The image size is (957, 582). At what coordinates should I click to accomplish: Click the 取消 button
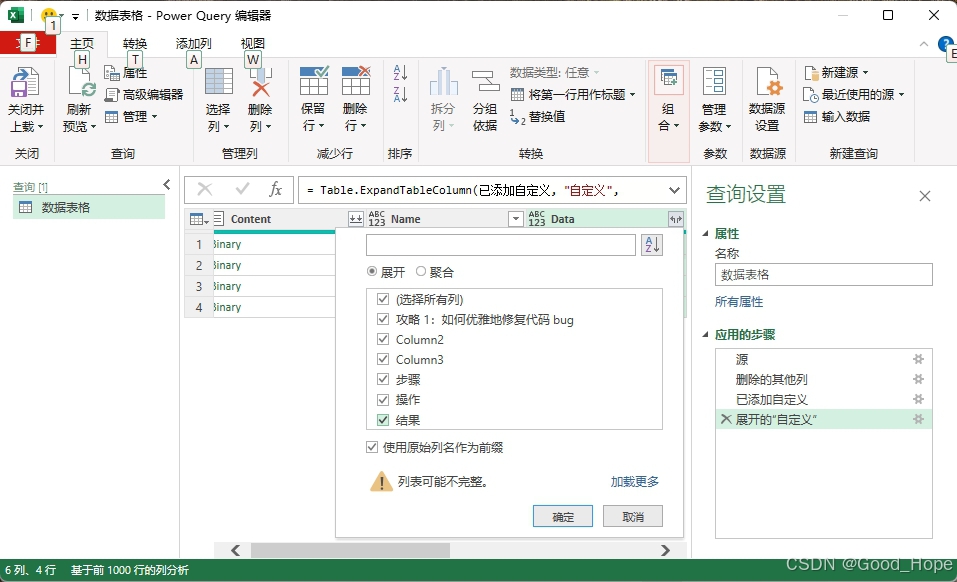pos(633,516)
